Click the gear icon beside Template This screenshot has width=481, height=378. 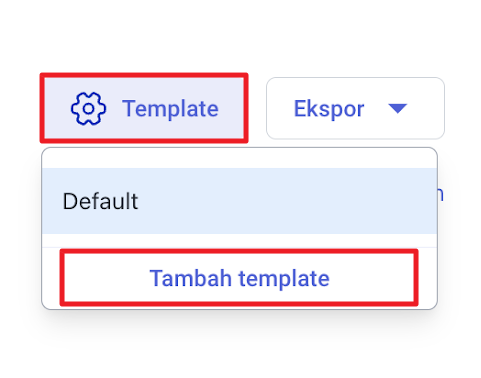pyautogui.click(x=88, y=109)
